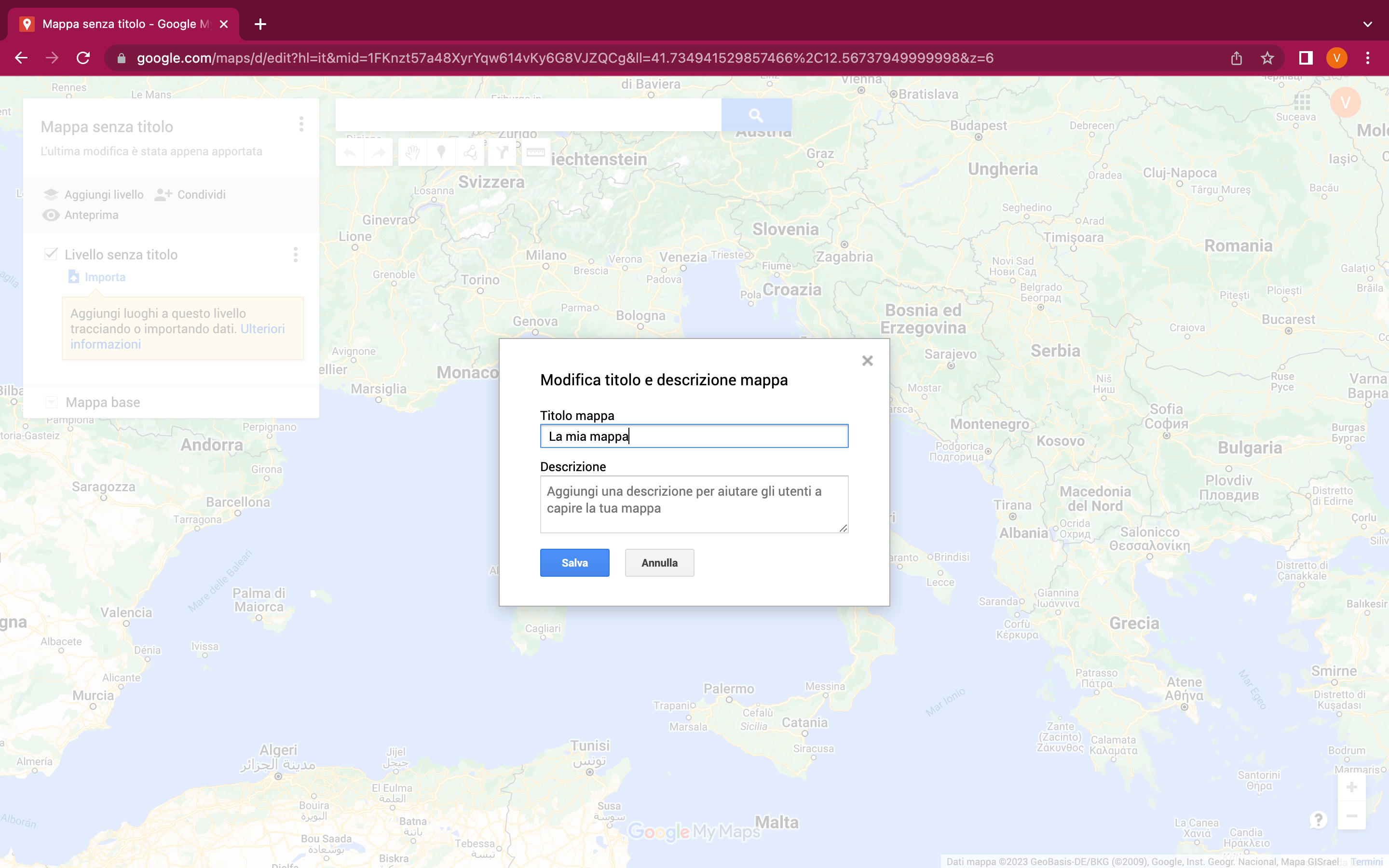Click the map zoom in plus
Viewport: 1389px width, 868px height.
pos(1351,787)
